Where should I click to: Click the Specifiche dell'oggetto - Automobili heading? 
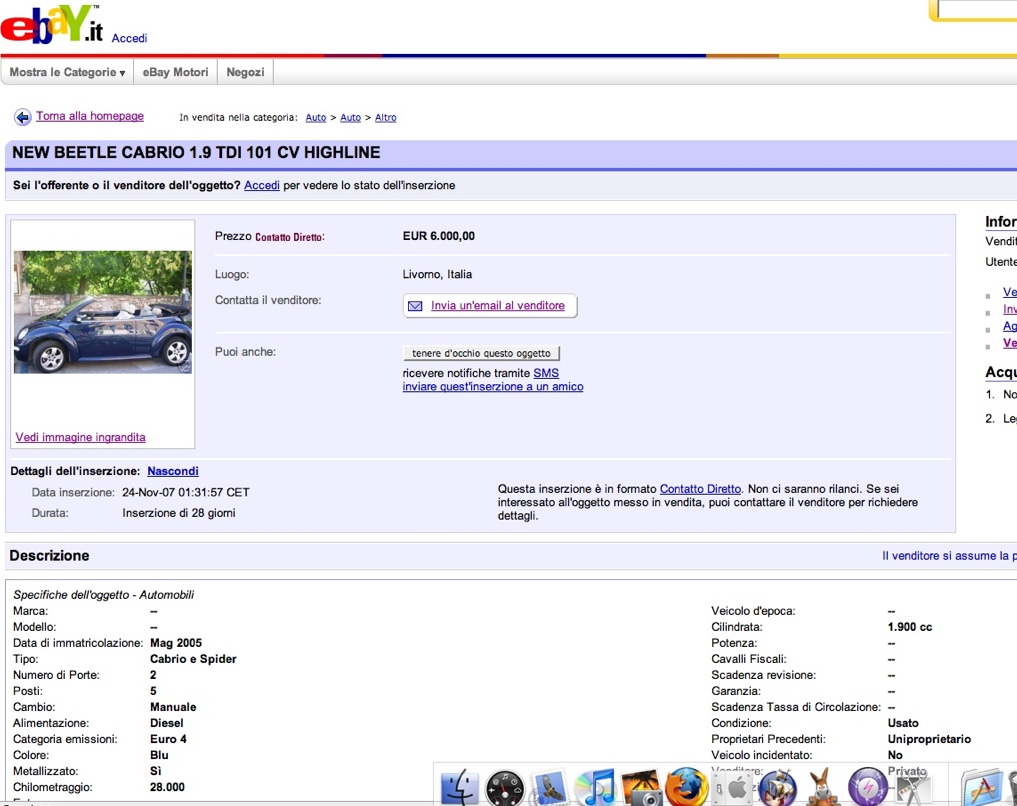pos(104,595)
